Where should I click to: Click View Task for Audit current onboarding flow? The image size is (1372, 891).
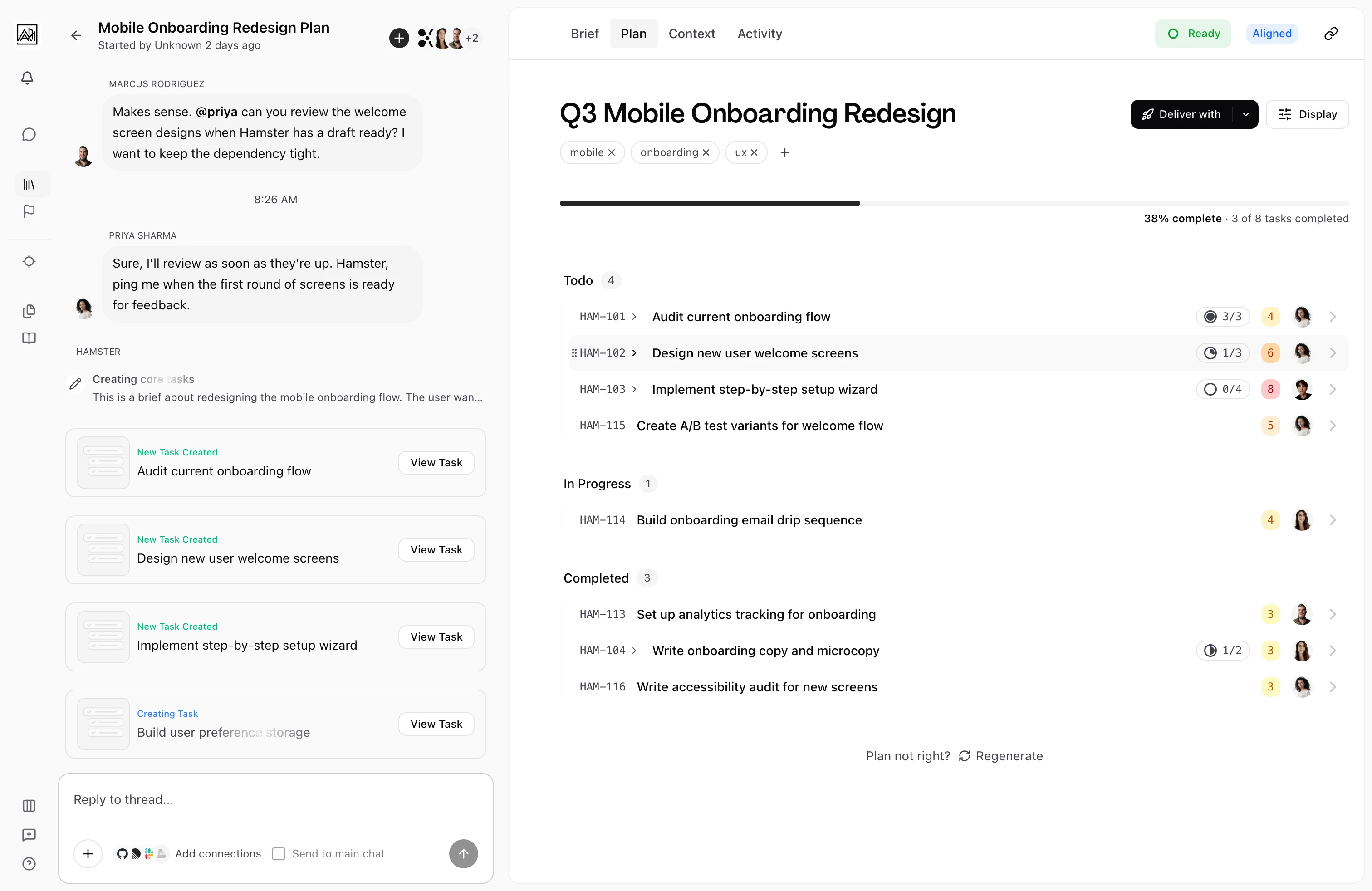point(436,462)
